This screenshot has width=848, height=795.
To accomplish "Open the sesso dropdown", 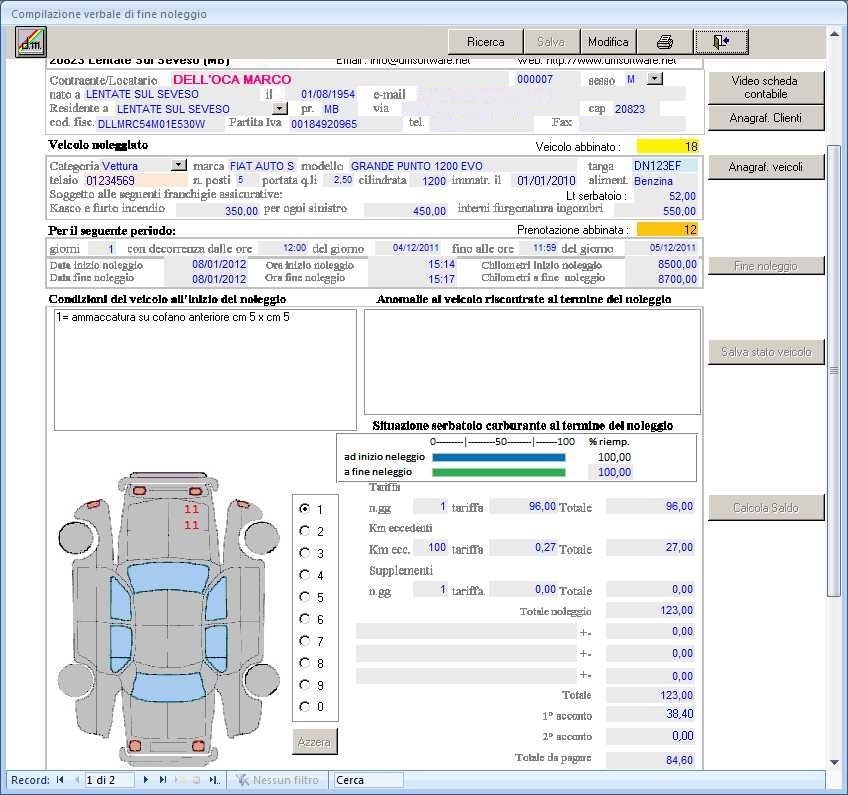I will (x=655, y=79).
